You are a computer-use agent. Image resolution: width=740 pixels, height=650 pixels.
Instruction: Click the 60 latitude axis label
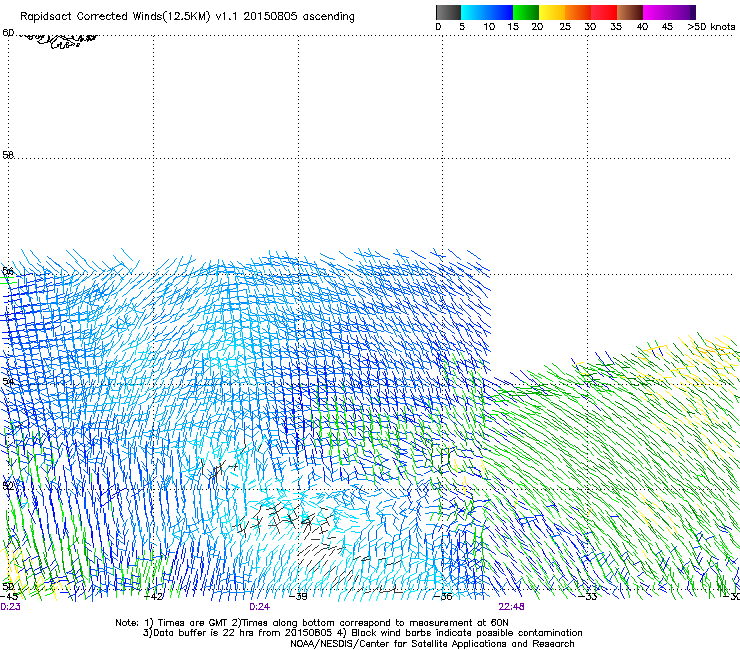[8, 33]
